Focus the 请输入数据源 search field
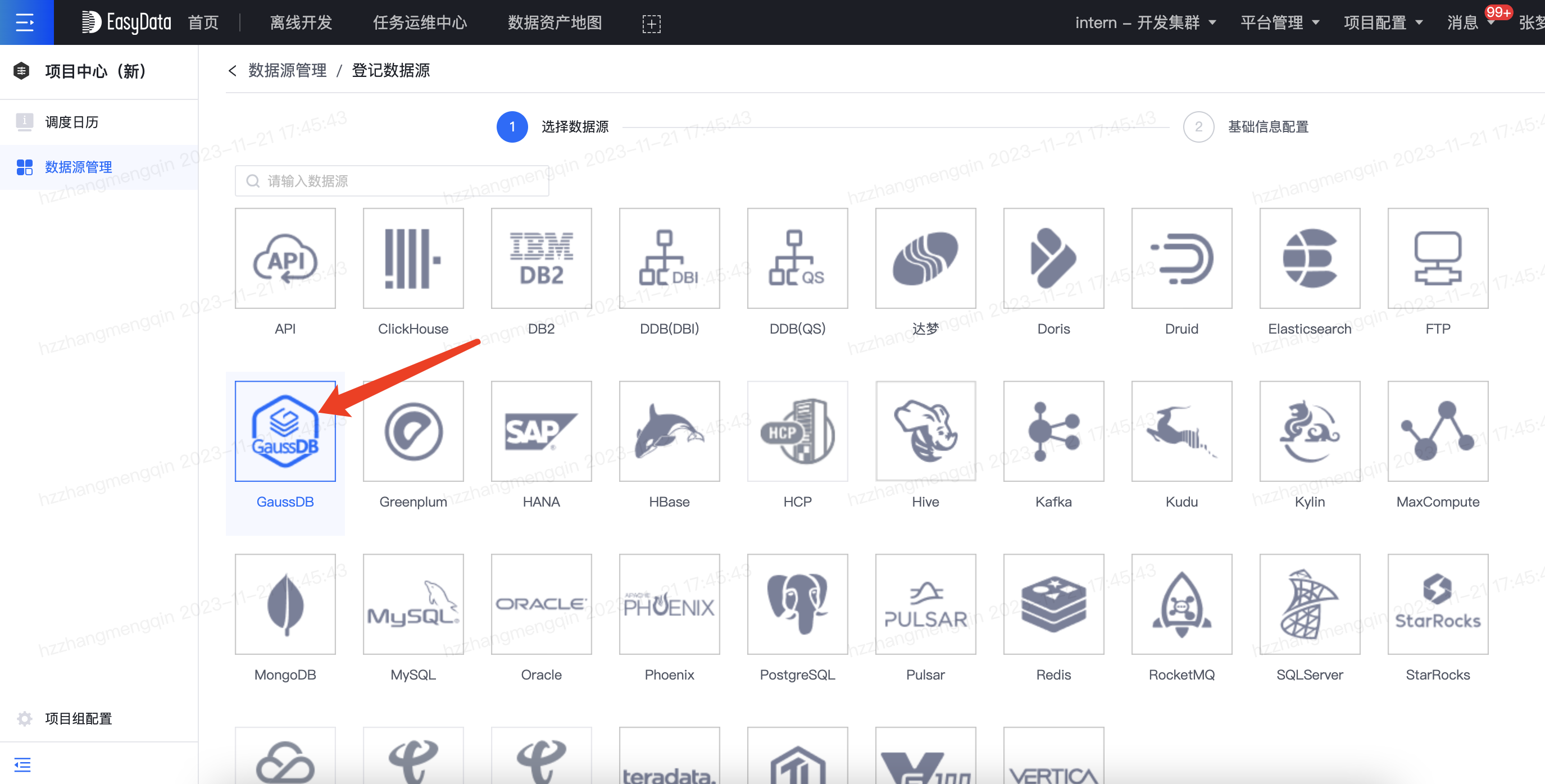This screenshot has width=1545, height=784. [392, 180]
